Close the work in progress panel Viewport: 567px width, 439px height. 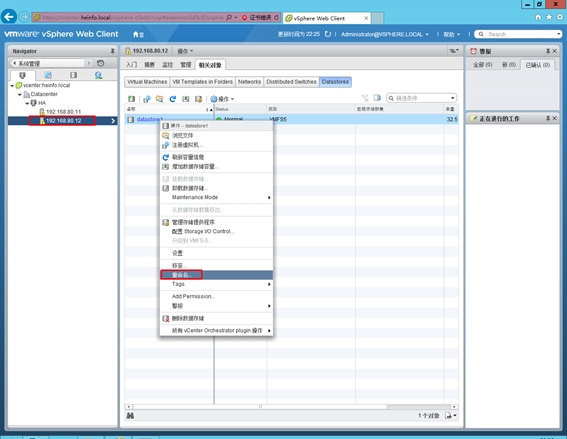[555, 118]
